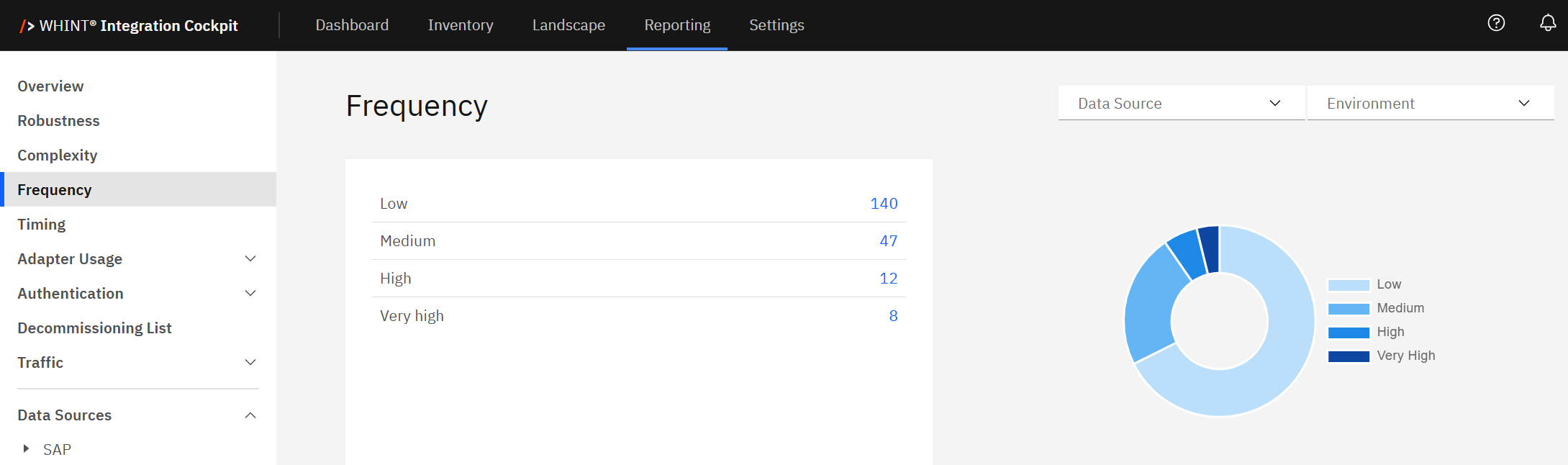The height and width of the screenshot is (465, 1568).
Task: Open the help question mark icon
Action: click(1496, 24)
